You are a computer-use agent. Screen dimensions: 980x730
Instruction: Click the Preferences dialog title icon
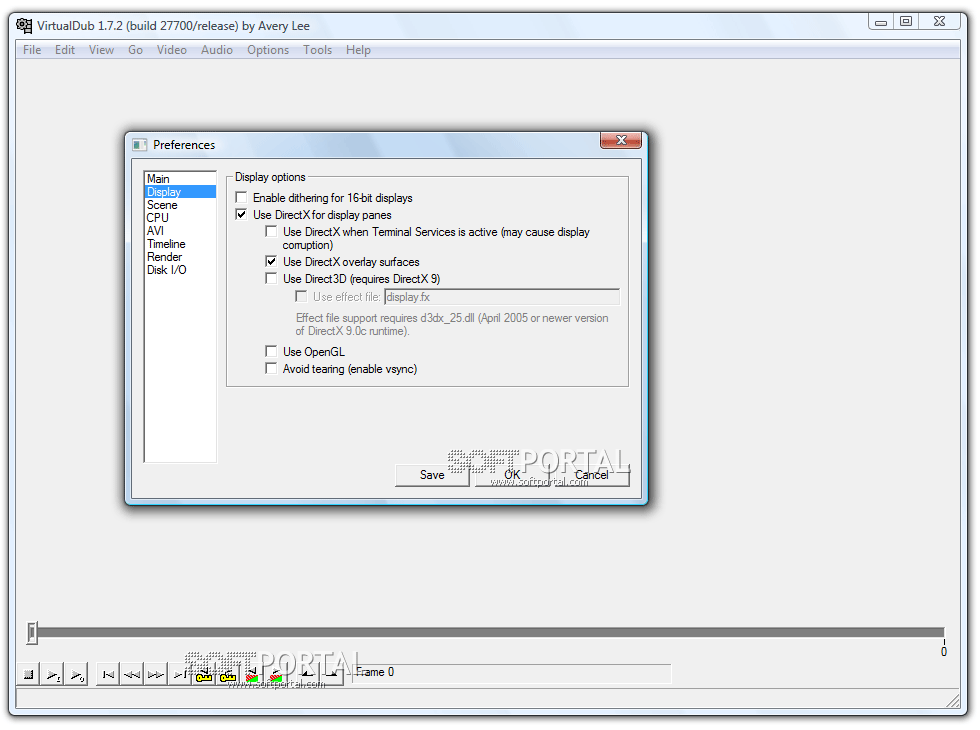(x=139, y=145)
